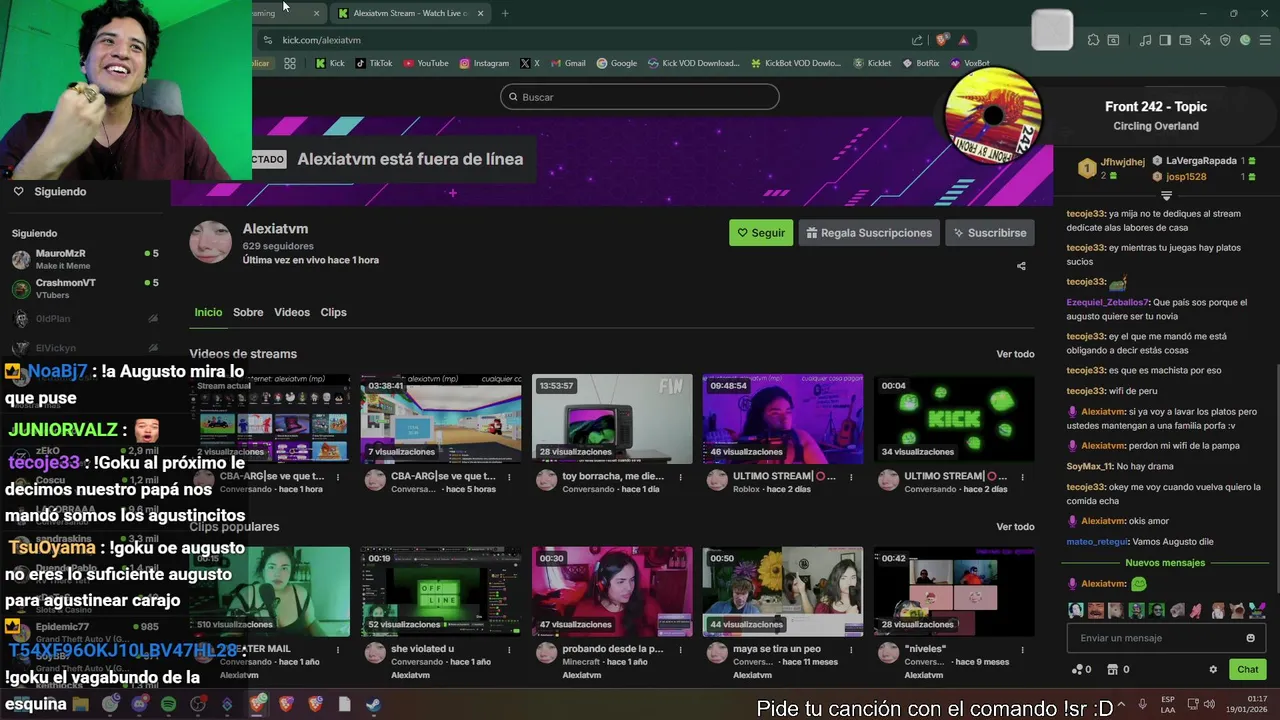
Task: Open options for 'maya se tira un peo' clip
Action: 851,649
